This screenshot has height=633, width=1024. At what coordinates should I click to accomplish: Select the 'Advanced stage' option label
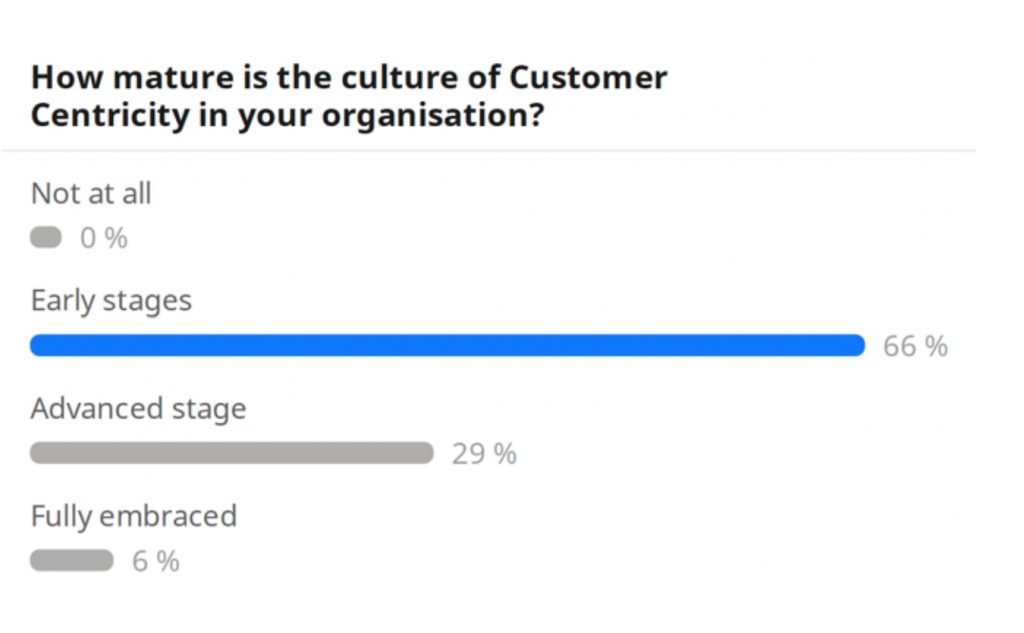click(138, 409)
